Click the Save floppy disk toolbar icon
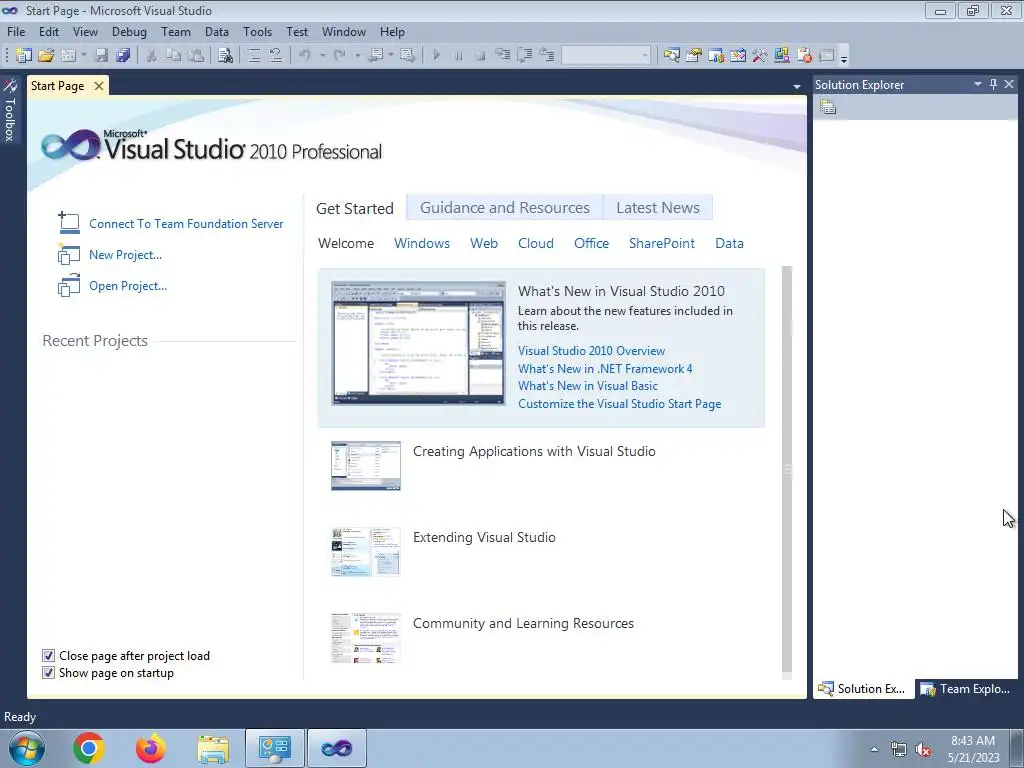1024x768 pixels. point(101,56)
